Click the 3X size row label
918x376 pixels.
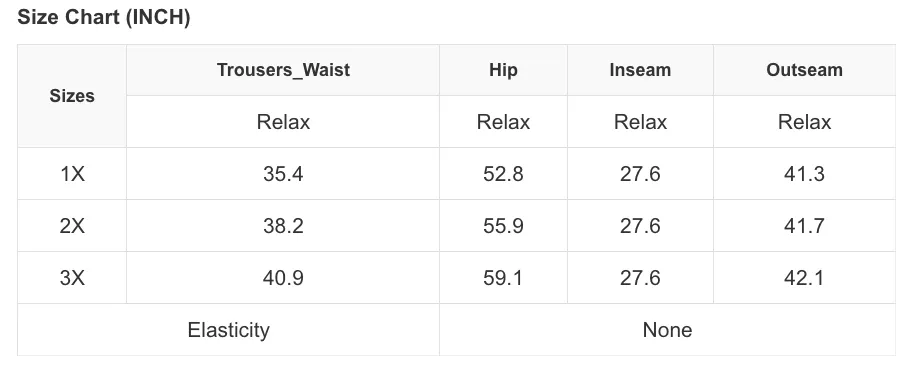[72, 278]
